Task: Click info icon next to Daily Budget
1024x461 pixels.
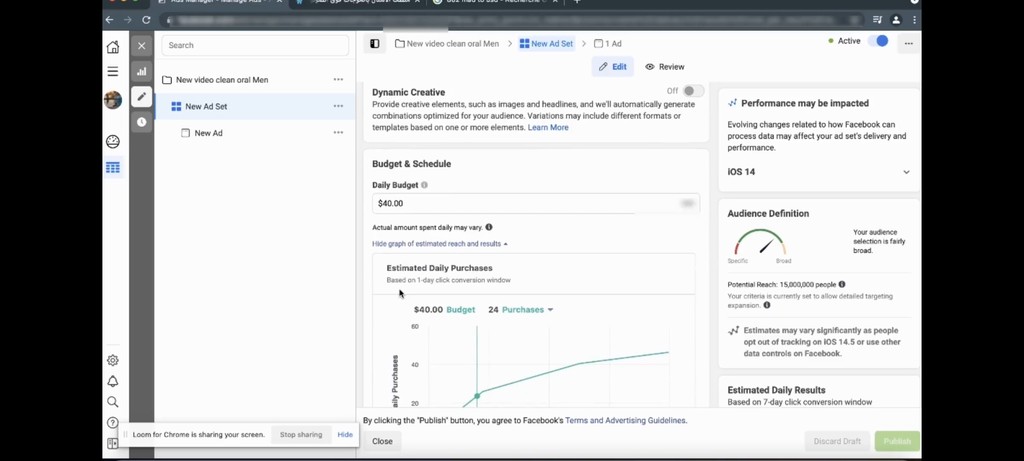Action: pos(424,185)
